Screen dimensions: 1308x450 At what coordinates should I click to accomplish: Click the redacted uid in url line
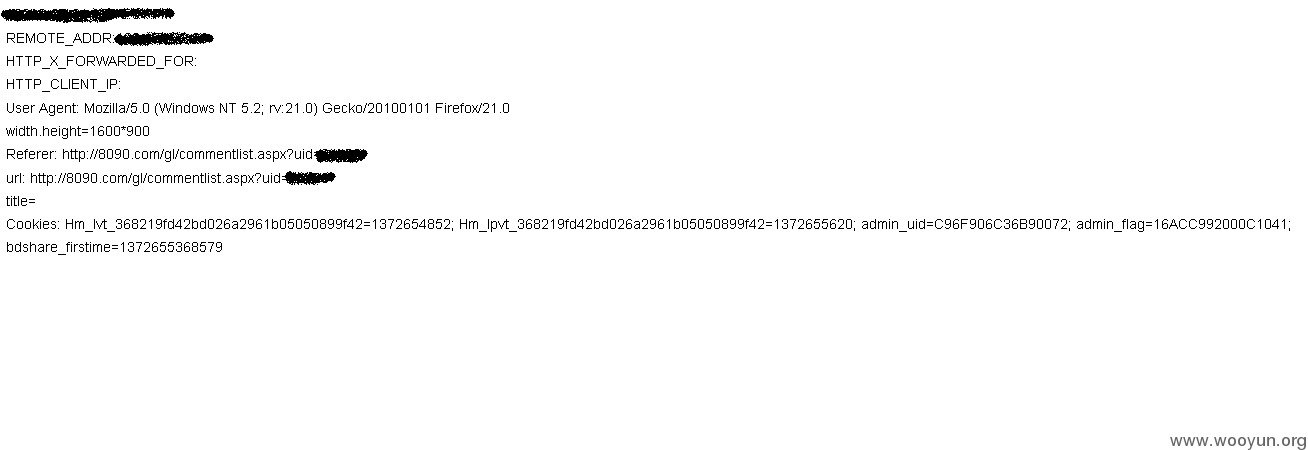310,178
